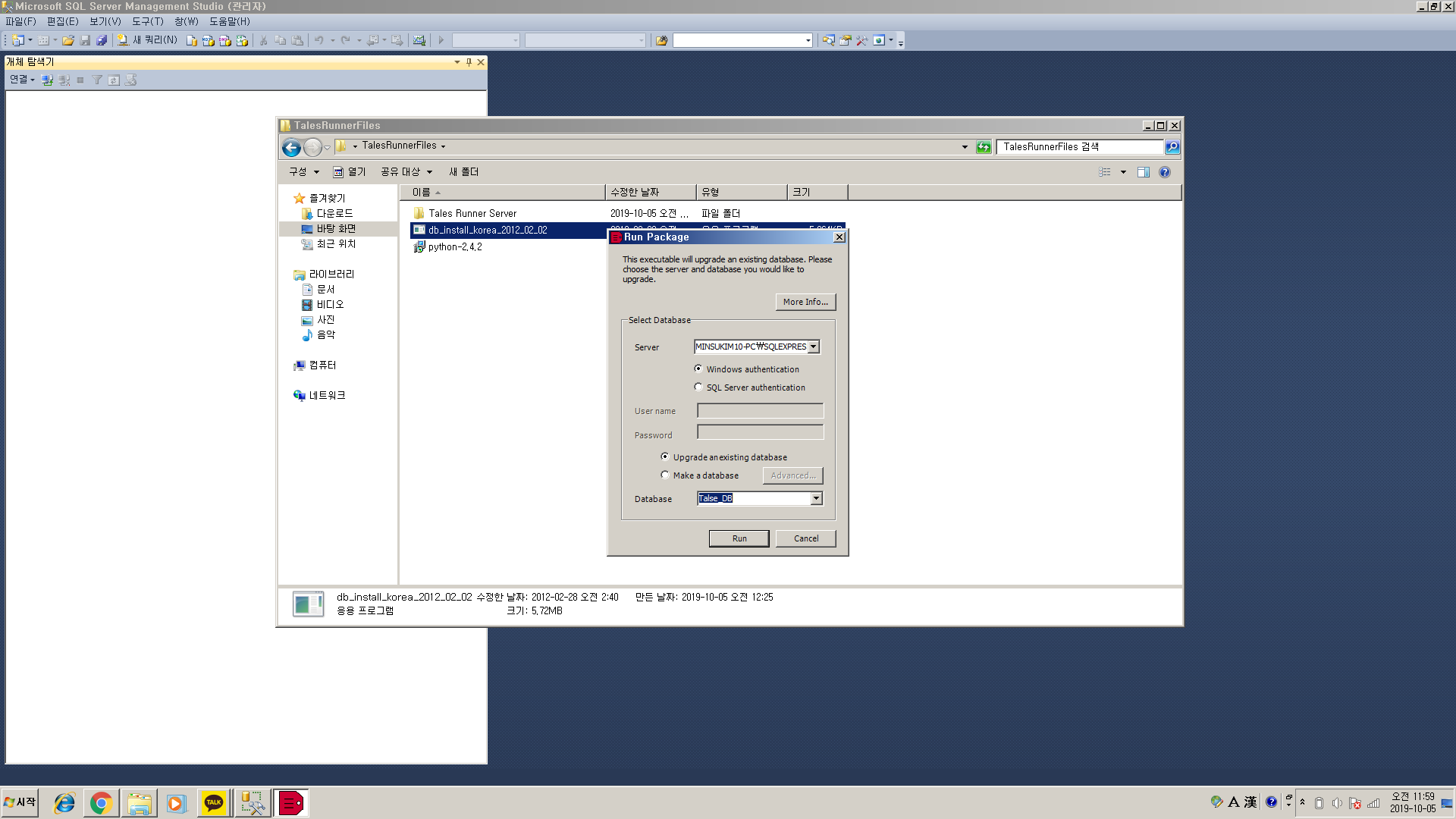
Task: Click the Analysis Services MDX query icon
Action: pyautogui.click(x=208, y=40)
